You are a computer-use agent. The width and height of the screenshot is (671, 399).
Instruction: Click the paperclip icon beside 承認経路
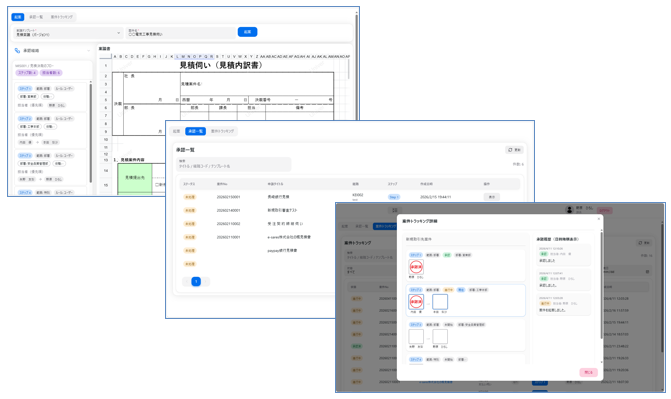(18, 51)
